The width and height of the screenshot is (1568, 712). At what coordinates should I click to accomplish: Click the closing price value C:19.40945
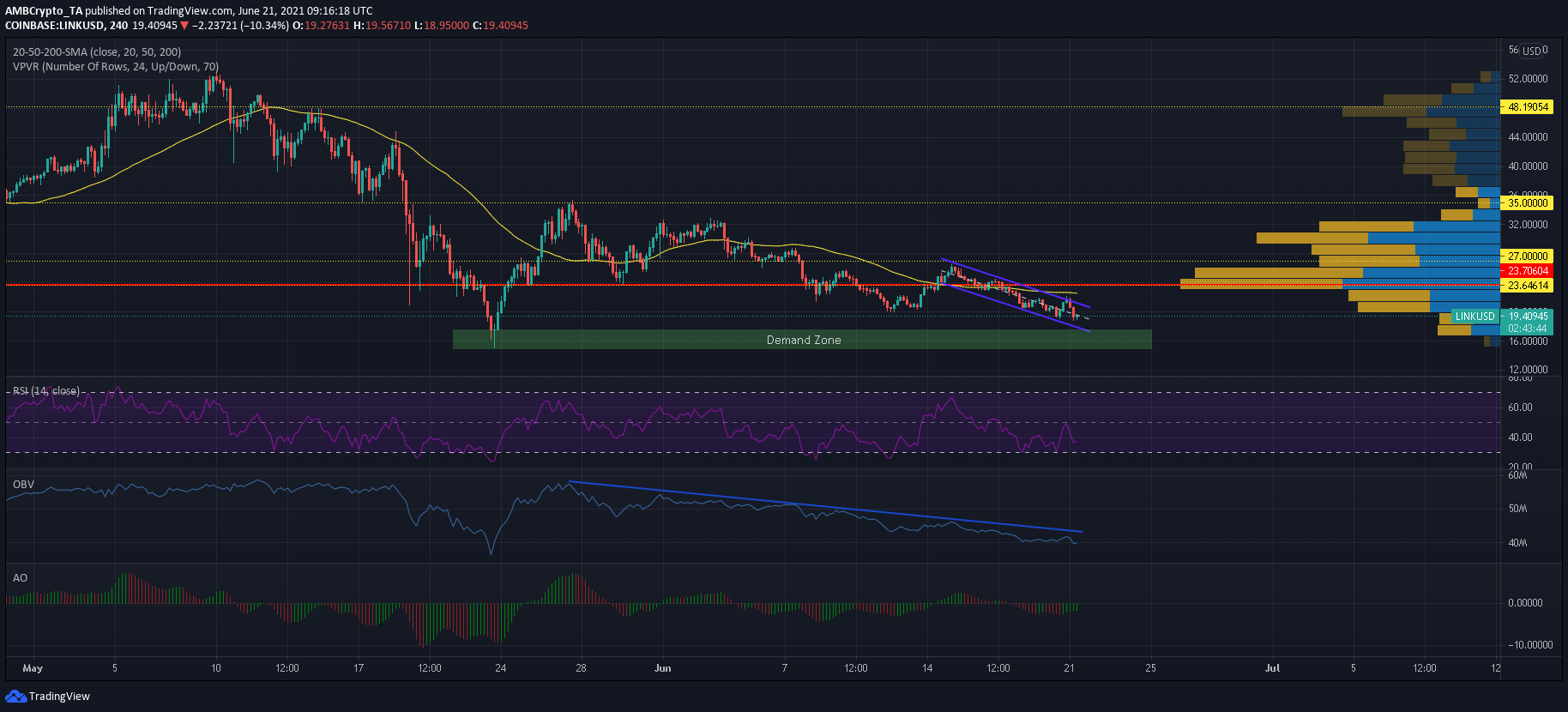(500, 26)
